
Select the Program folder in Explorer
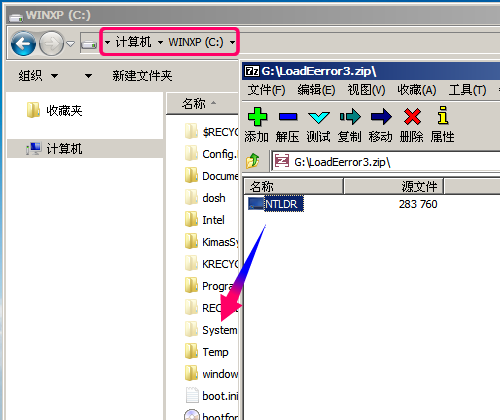tap(210, 286)
